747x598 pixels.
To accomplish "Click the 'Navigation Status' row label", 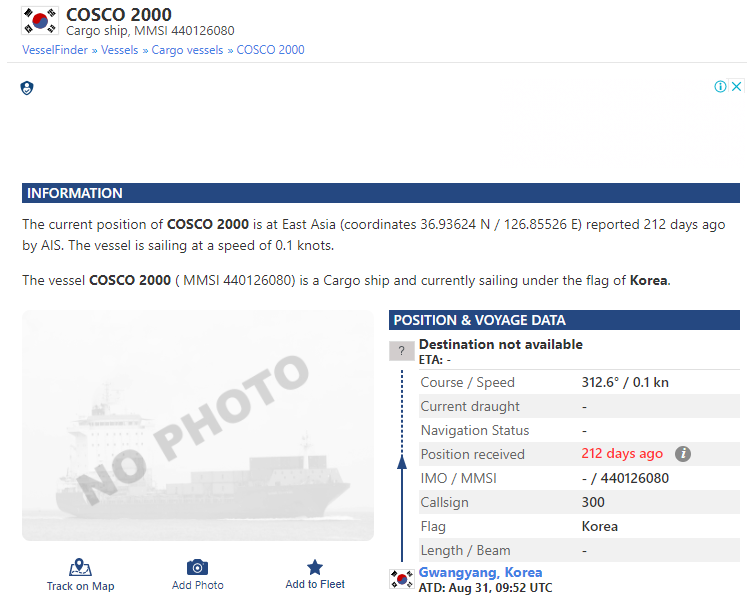I will pyautogui.click(x=474, y=430).
